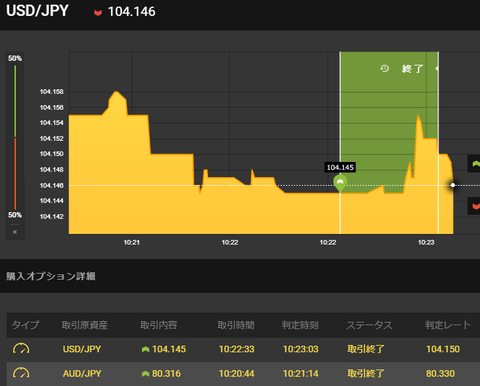The width and height of the screenshot is (480, 386).
Task: Click settlement rate 80.330
Action: (440, 374)
